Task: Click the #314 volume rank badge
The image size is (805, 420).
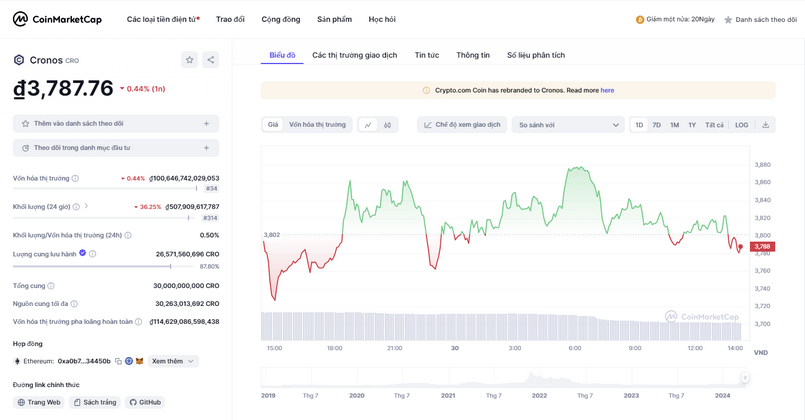Action: click(x=210, y=218)
